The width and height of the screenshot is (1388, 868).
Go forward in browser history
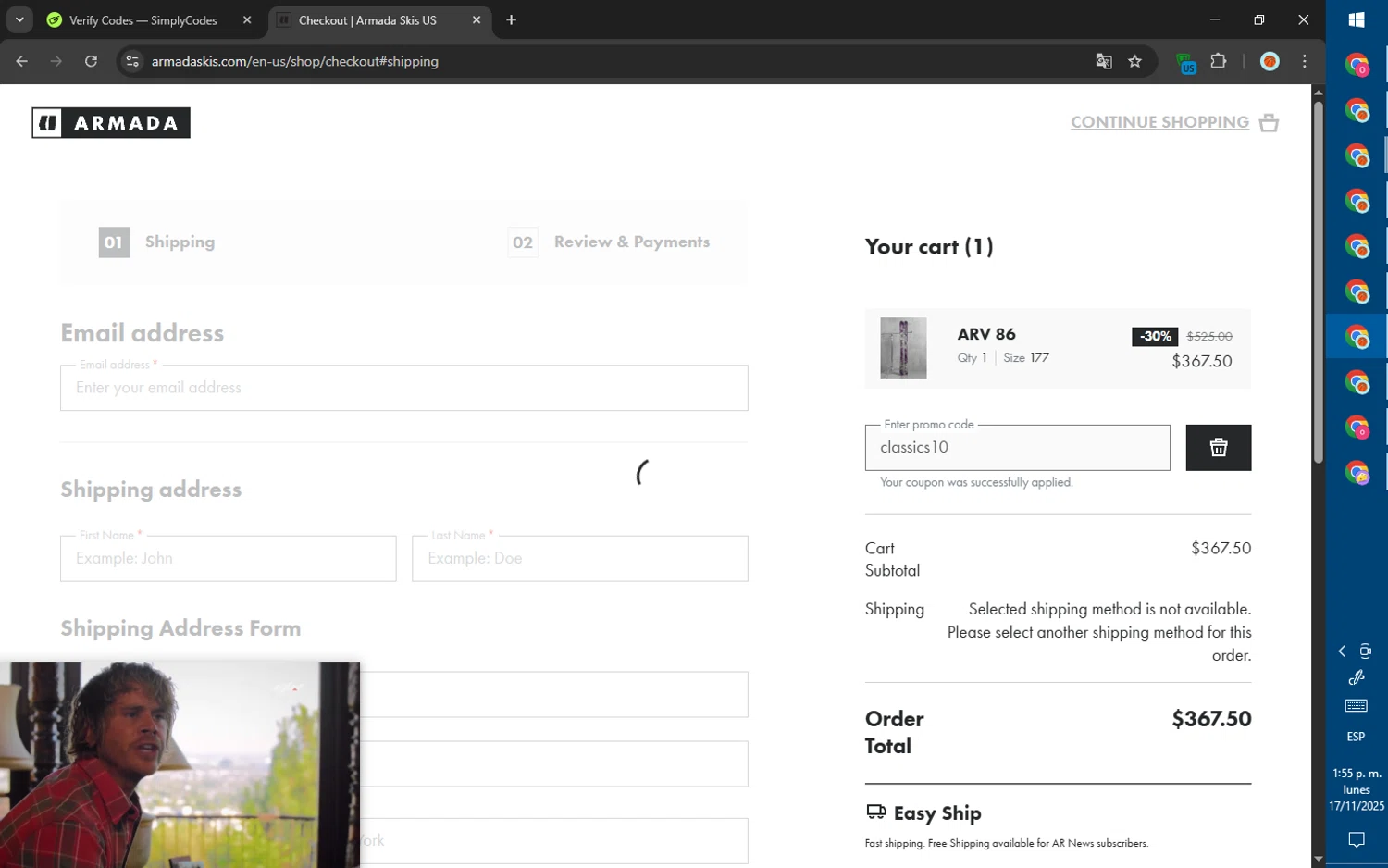coord(56,61)
